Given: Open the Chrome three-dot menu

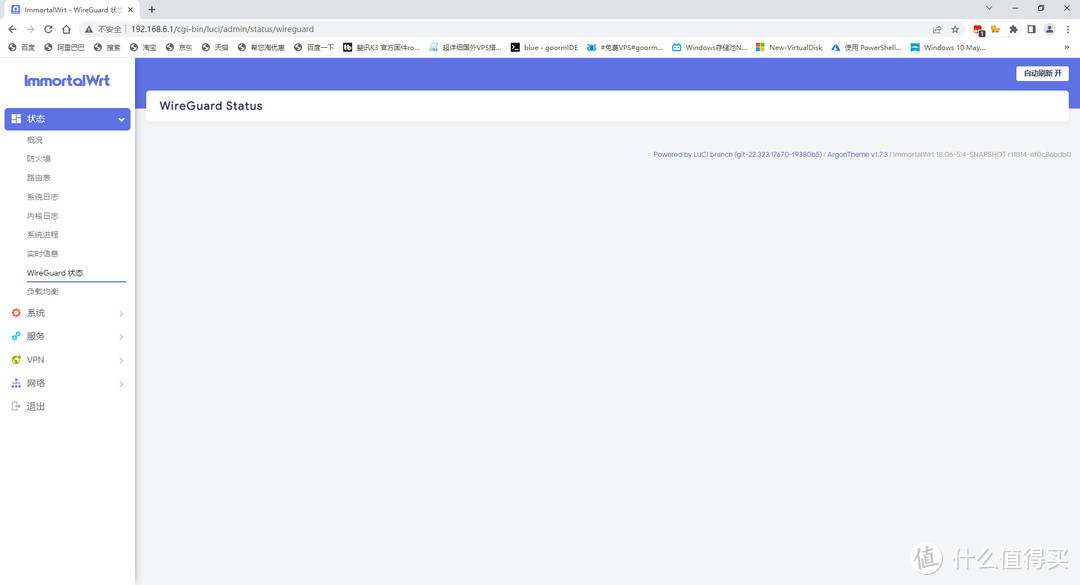Looking at the screenshot, I should [x=1067, y=29].
